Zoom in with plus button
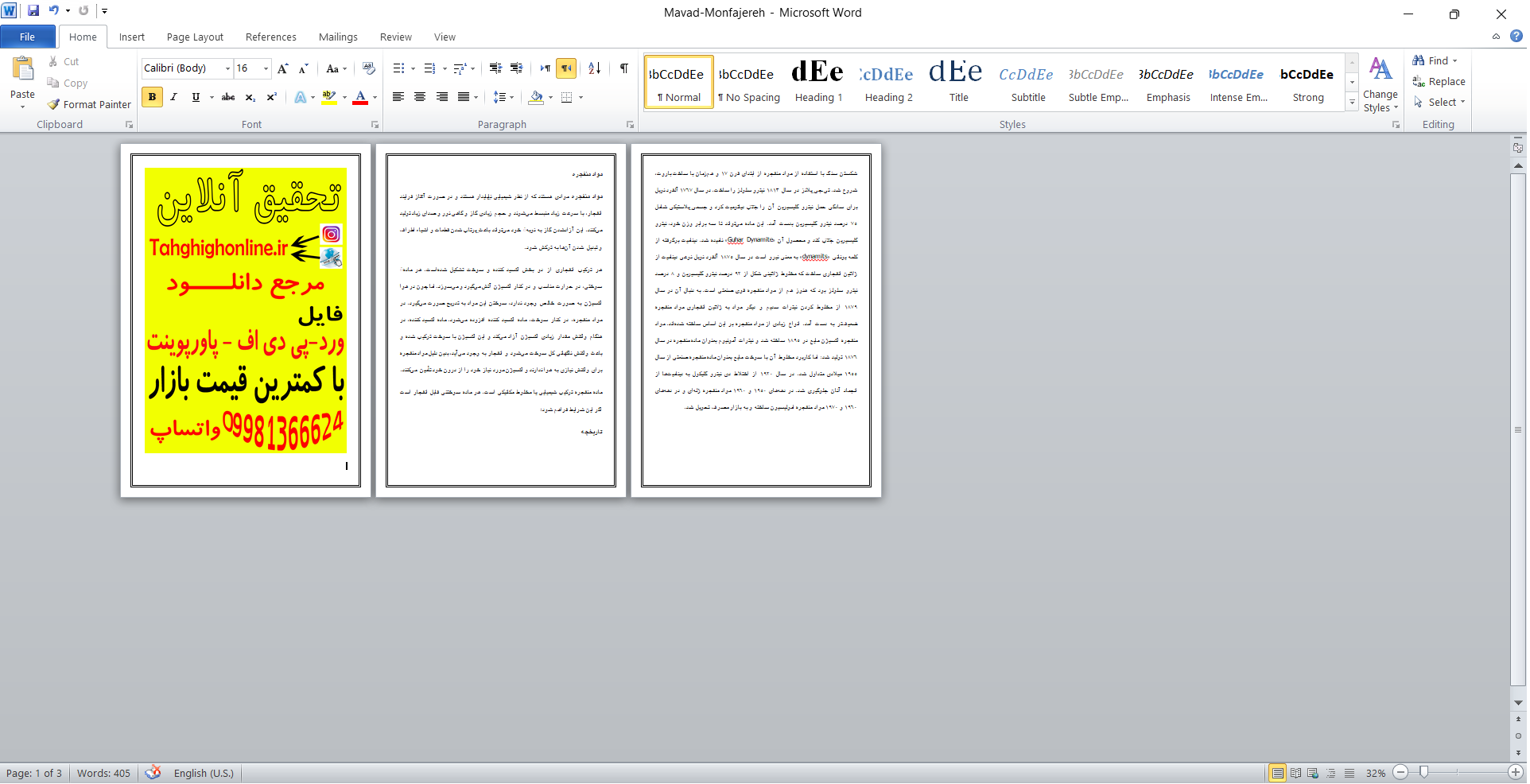This screenshot has height=784, width=1530. coord(1516,772)
